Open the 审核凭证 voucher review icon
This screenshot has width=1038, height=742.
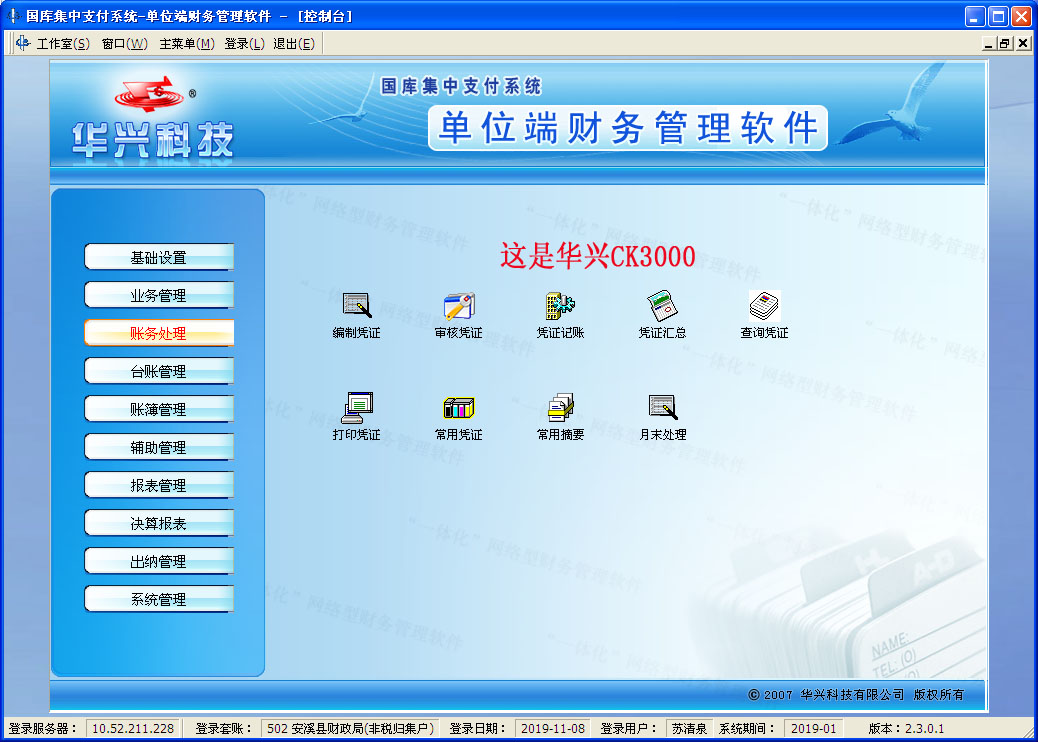pyautogui.click(x=459, y=315)
